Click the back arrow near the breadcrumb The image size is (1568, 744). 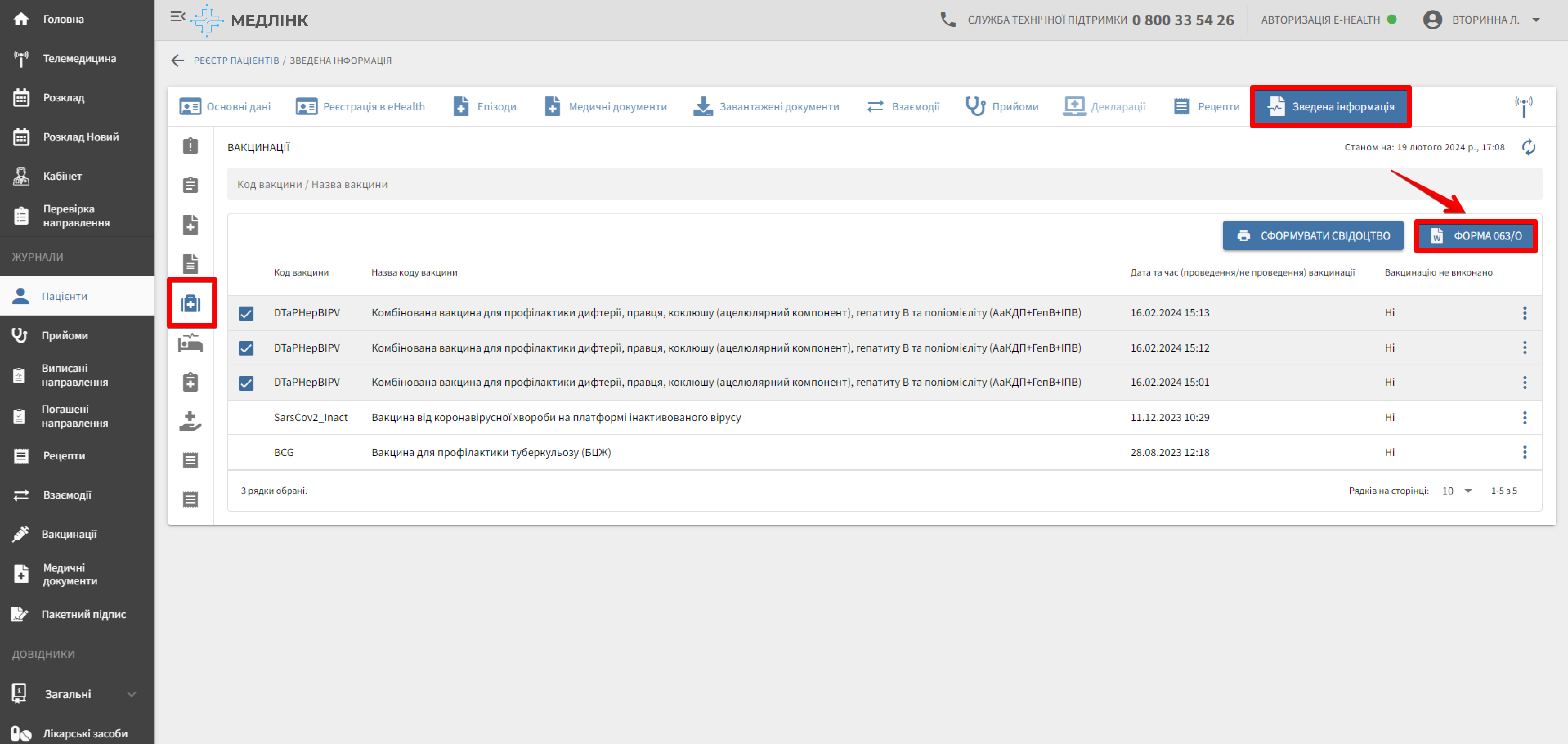[x=177, y=60]
